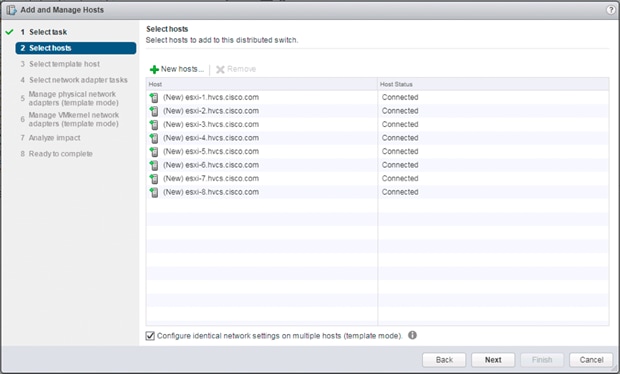Click the green checkmark beside Select task

9,32
